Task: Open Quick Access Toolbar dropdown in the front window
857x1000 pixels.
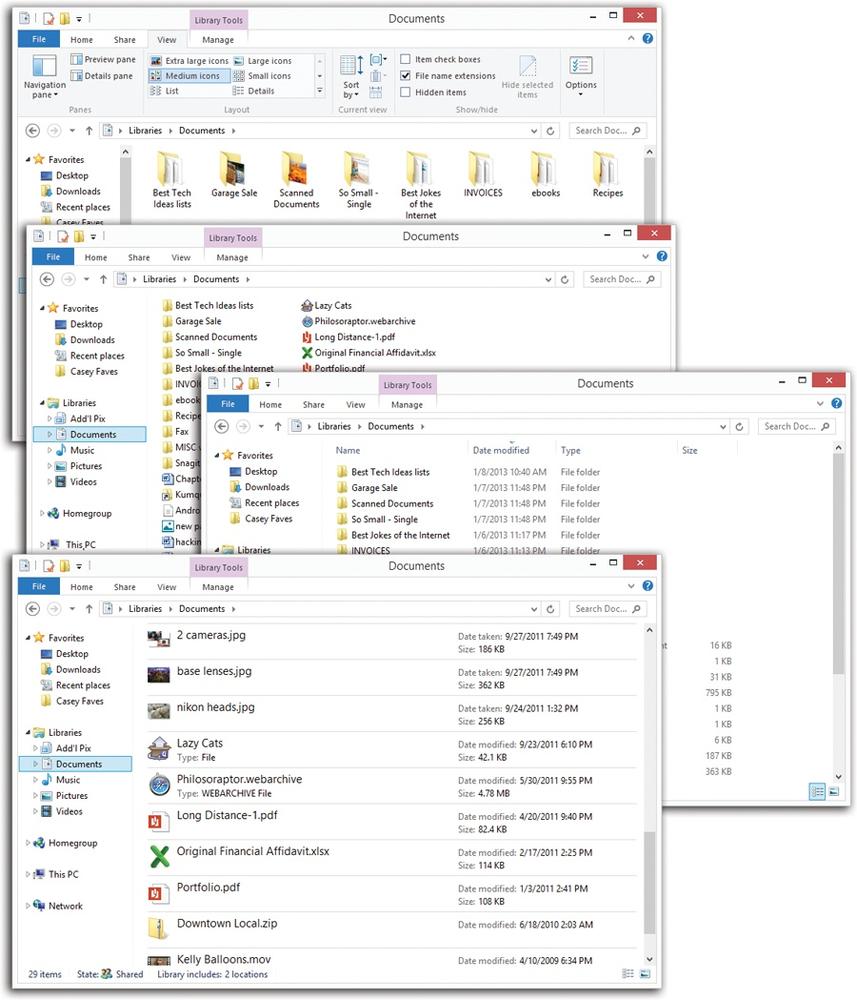Action: pyautogui.click(x=79, y=566)
